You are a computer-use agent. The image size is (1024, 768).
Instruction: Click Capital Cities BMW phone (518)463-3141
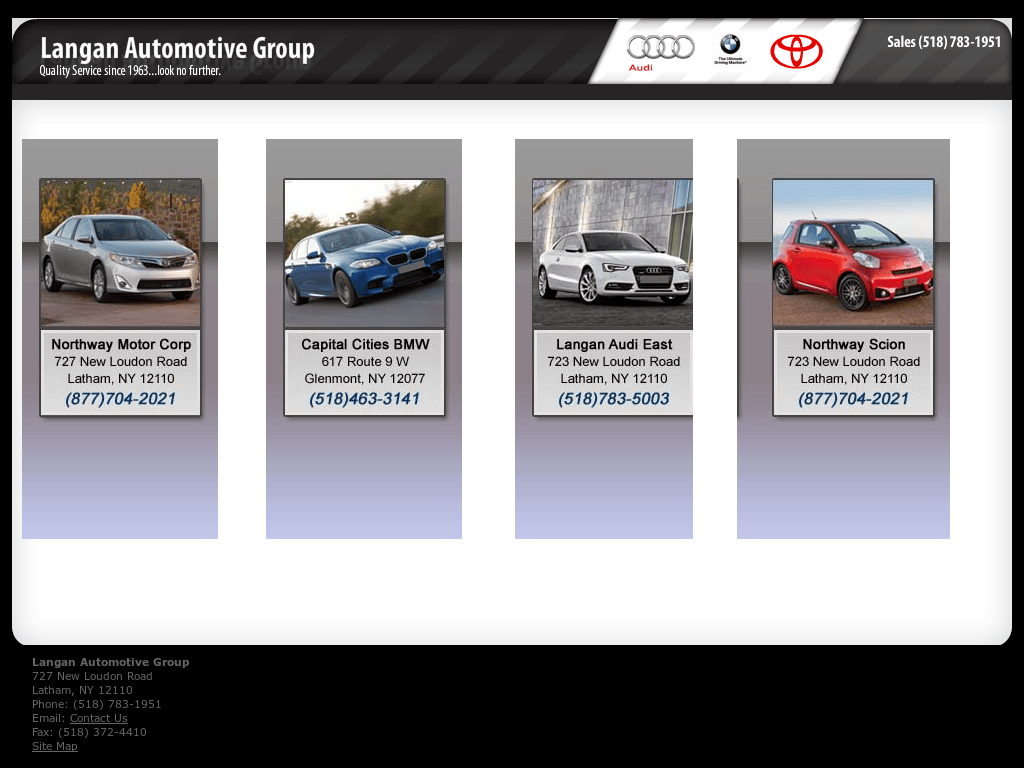pyautogui.click(x=364, y=398)
